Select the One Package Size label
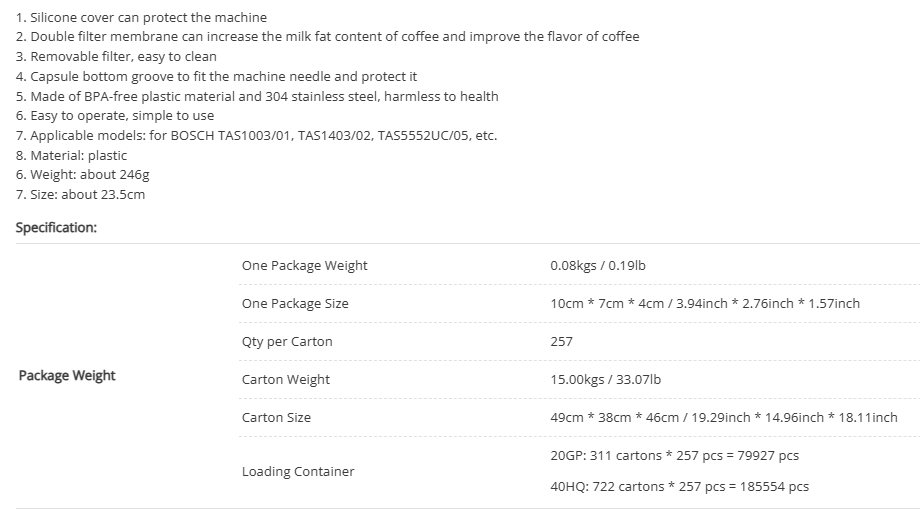The width and height of the screenshot is (920, 525). [295, 304]
